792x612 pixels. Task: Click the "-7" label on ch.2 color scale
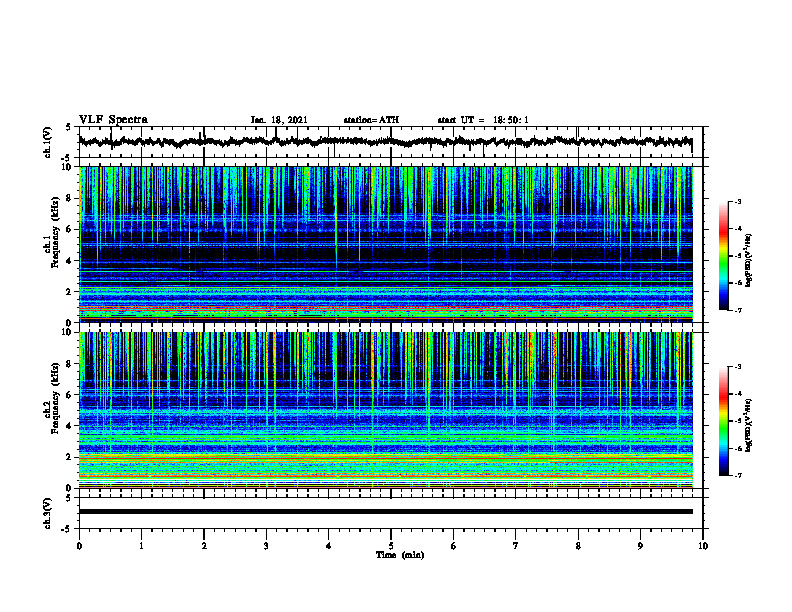point(737,475)
